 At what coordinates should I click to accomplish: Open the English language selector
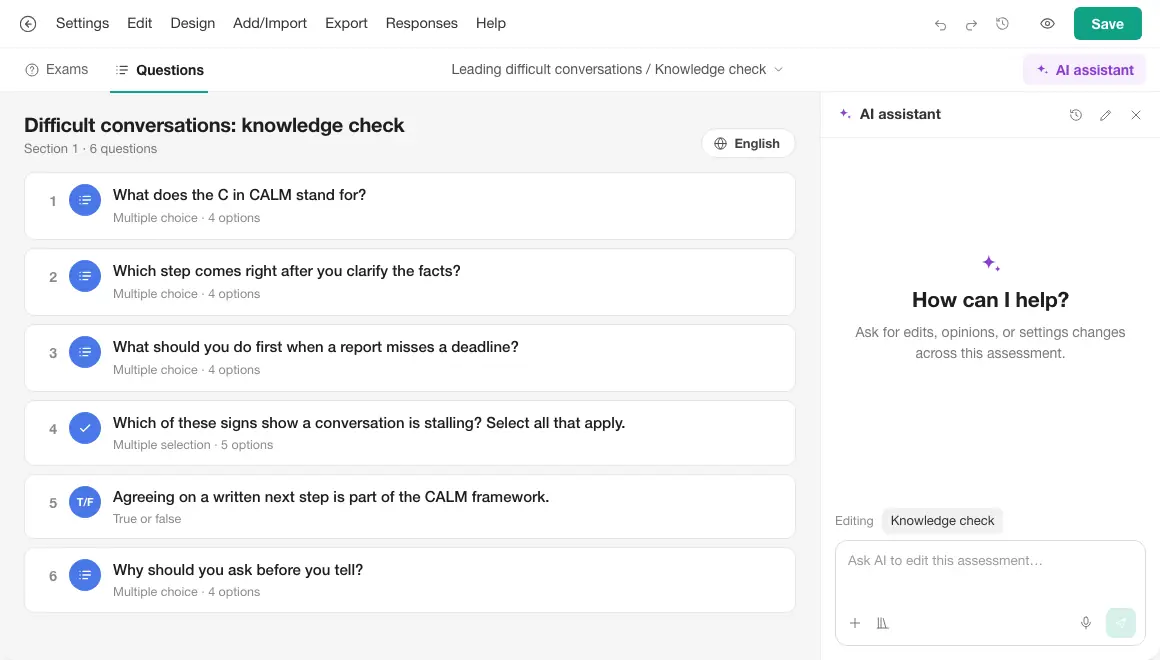[748, 144]
